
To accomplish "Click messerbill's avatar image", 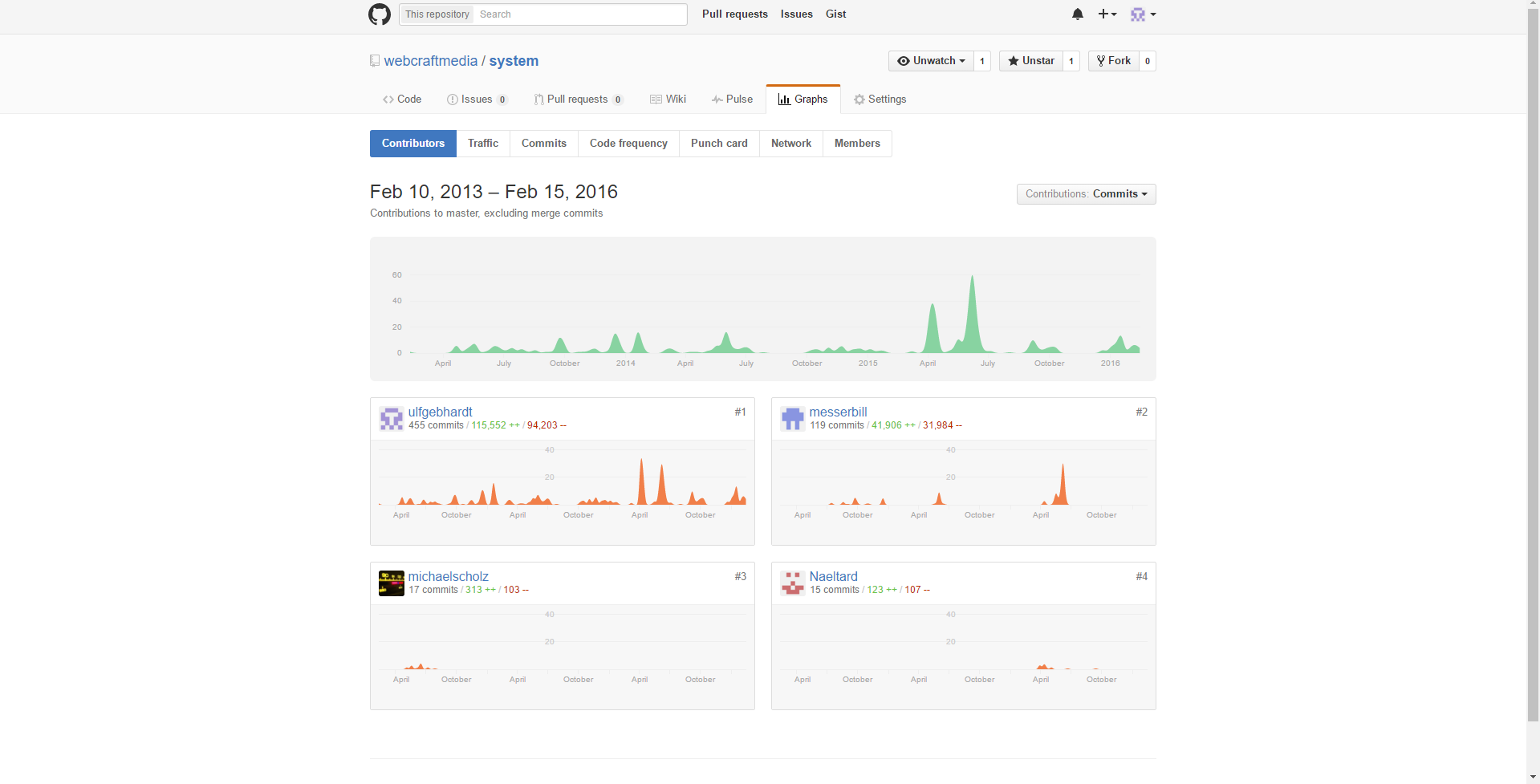I will (792, 419).
